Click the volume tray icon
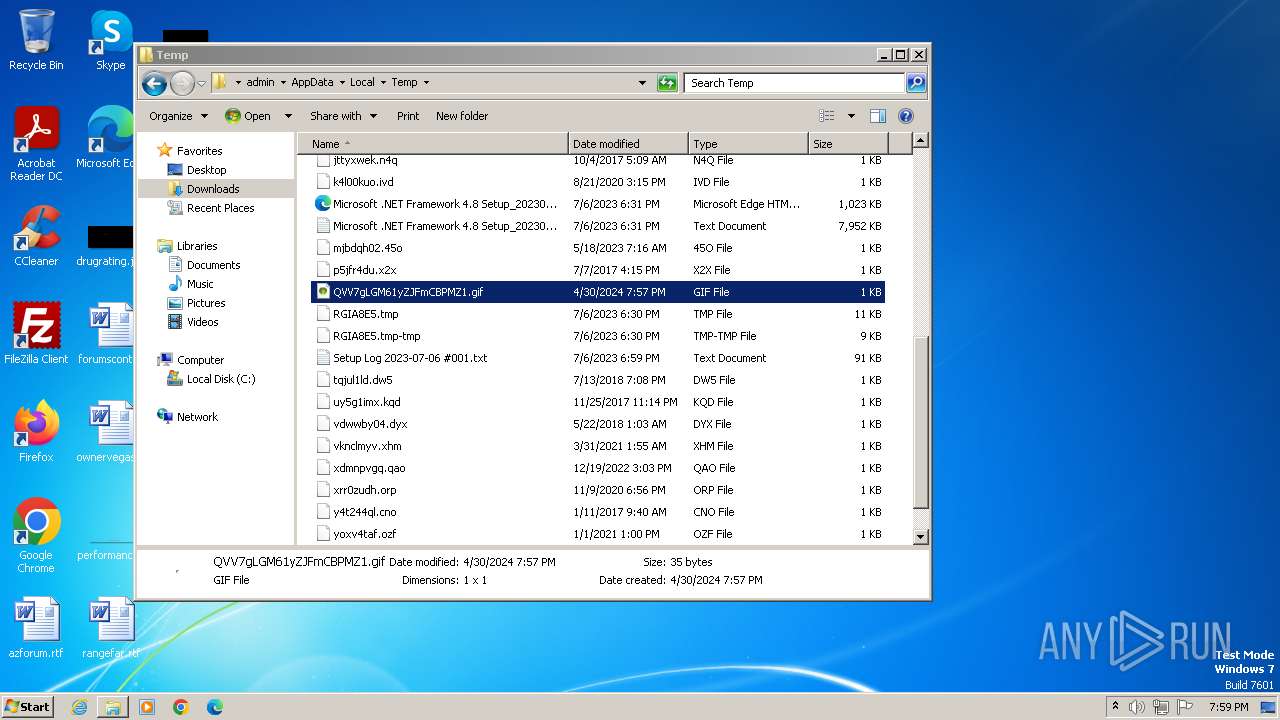This screenshot has height=720, width=1280. (1137, 707)
